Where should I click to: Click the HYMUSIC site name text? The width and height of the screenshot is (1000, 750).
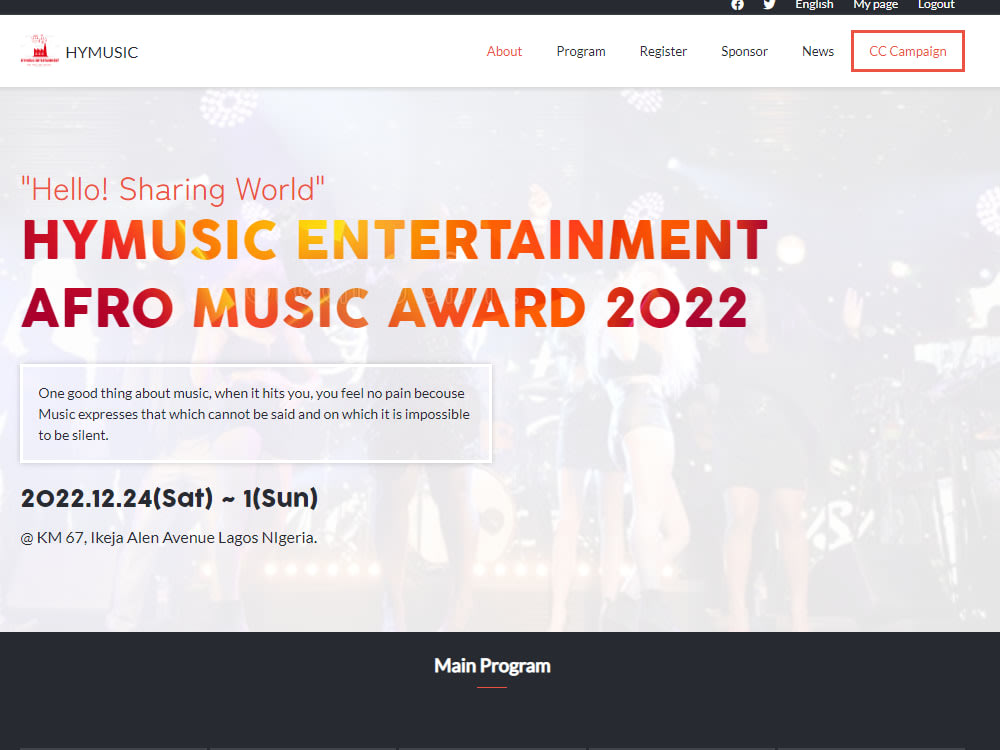[x=101, y=52]
